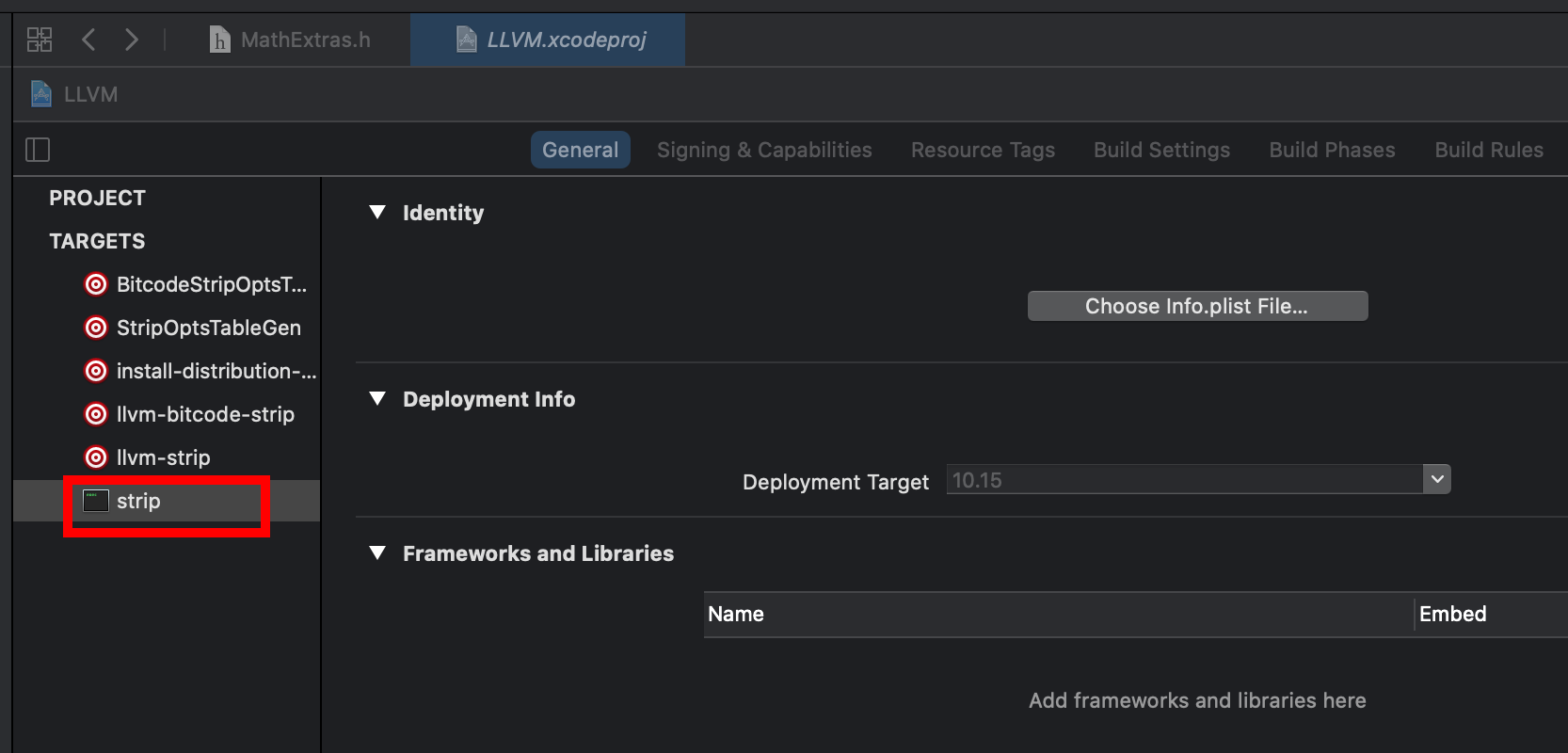Viewport: 1568px width, 753px height.
Task: Open the Resource Tags tab
Action: pos(983,150)
